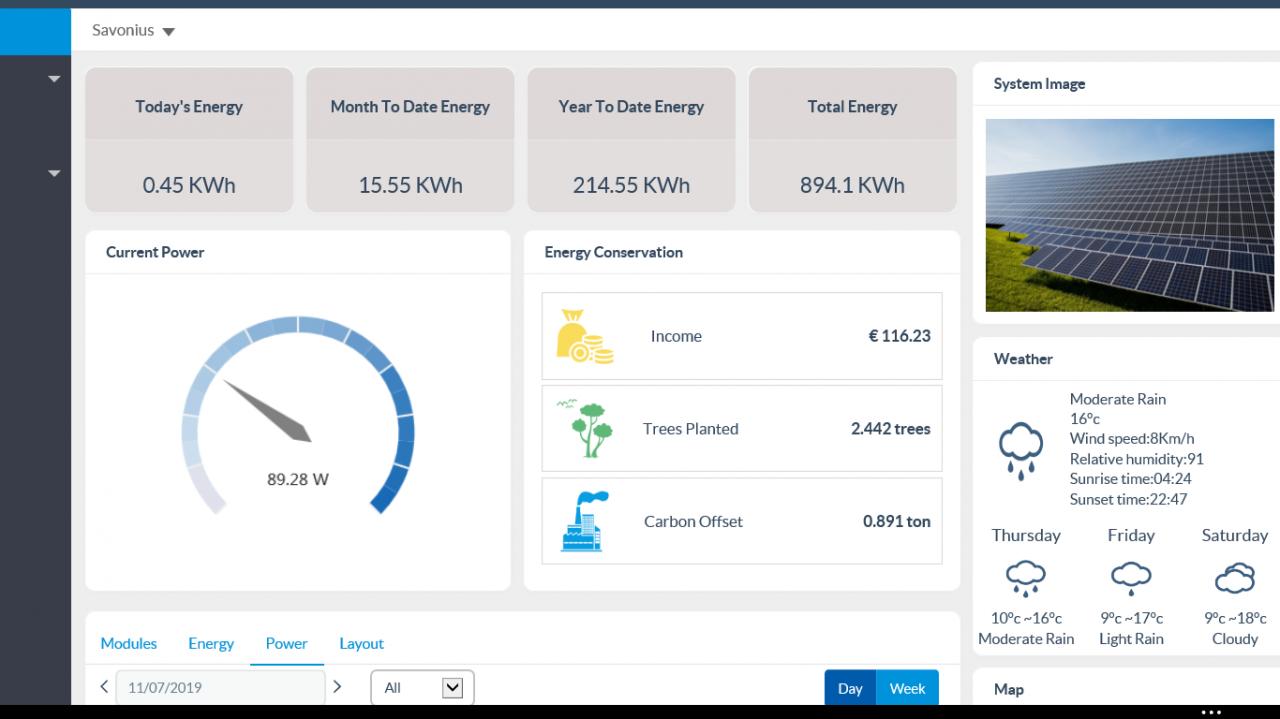Click the € 116.23 income value
This screenshot has width=1280, height=719.
pos(899,336)
